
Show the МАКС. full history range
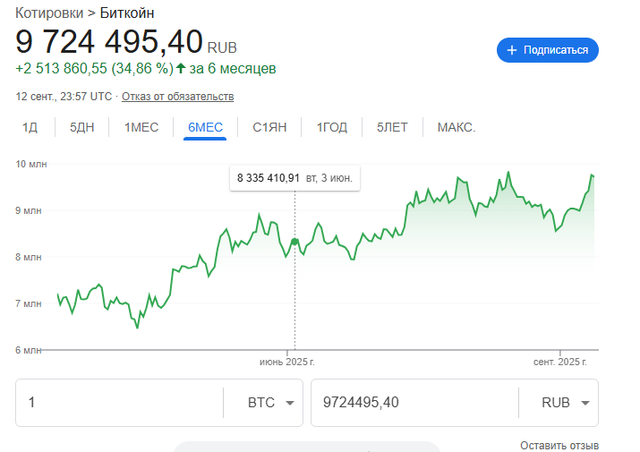point(456,127)
